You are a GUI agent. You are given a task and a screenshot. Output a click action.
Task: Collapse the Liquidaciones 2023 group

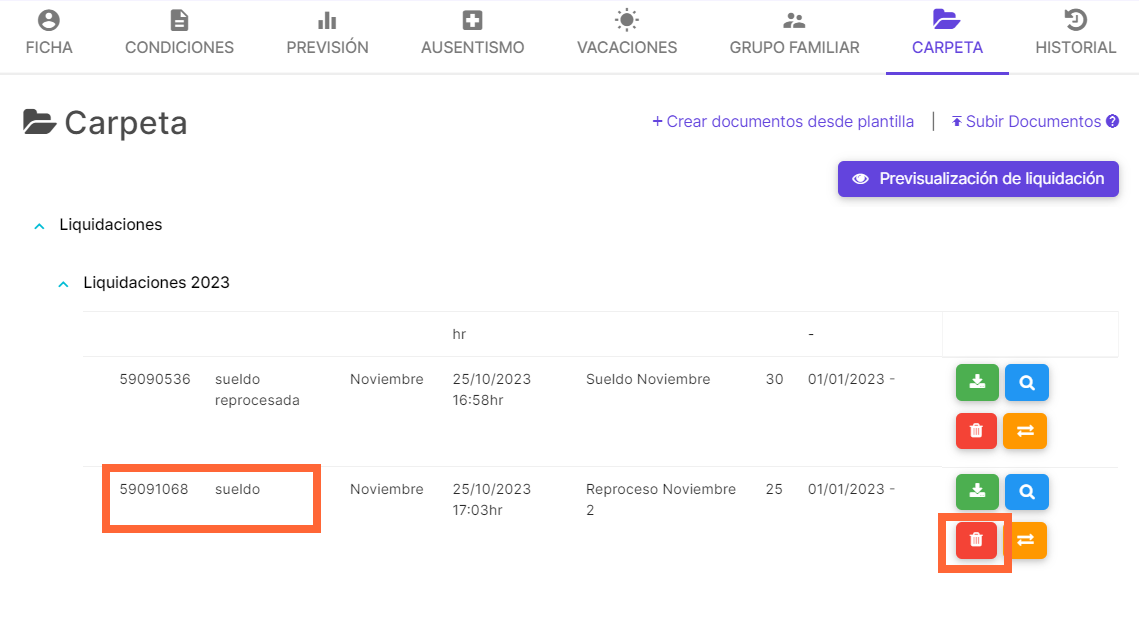point(62,283)
